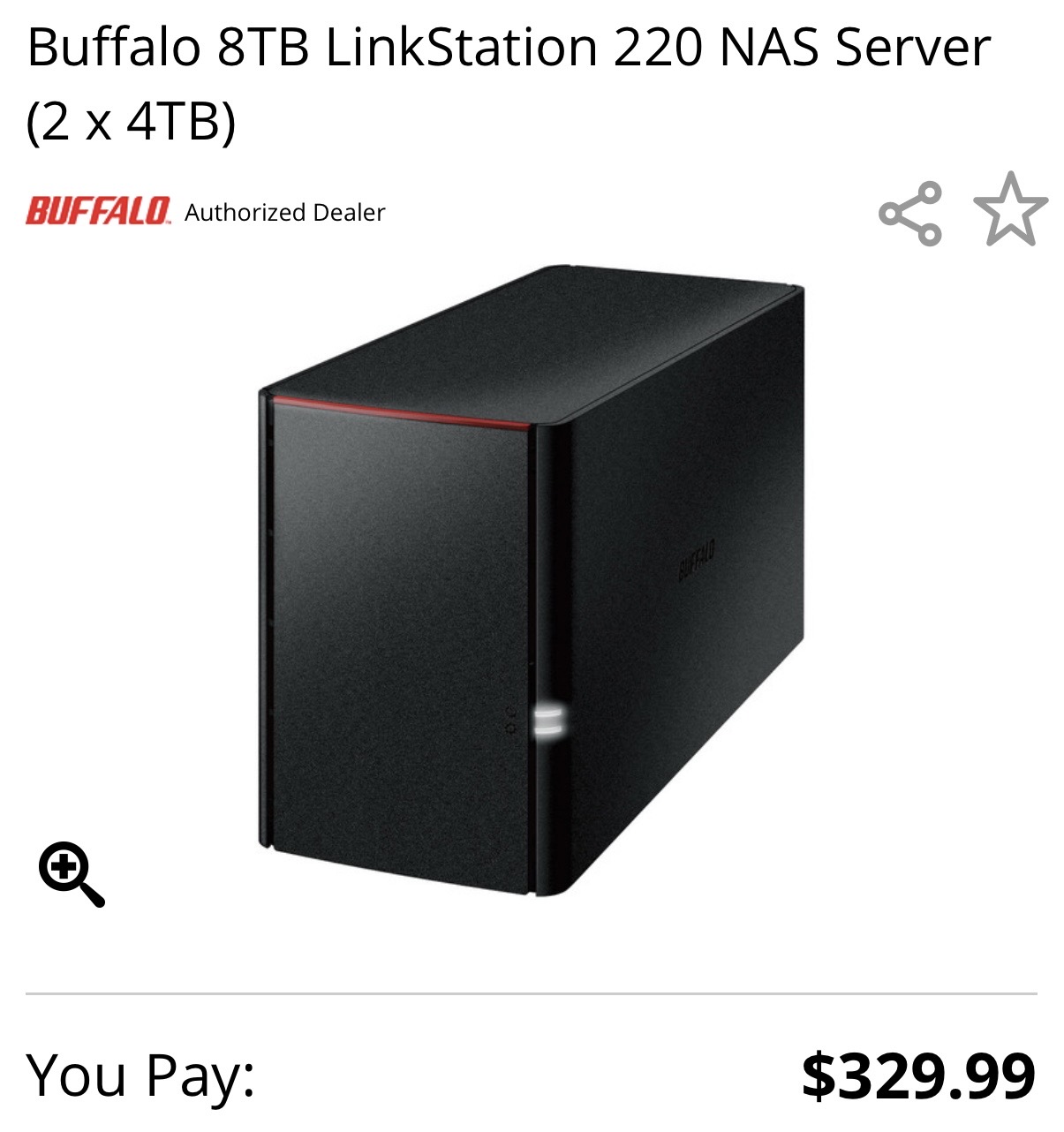Image resolution: width=1064 pixels, height=1132 pixels.
Task: Click the gray divider line above You Pay
Action: 532,993
